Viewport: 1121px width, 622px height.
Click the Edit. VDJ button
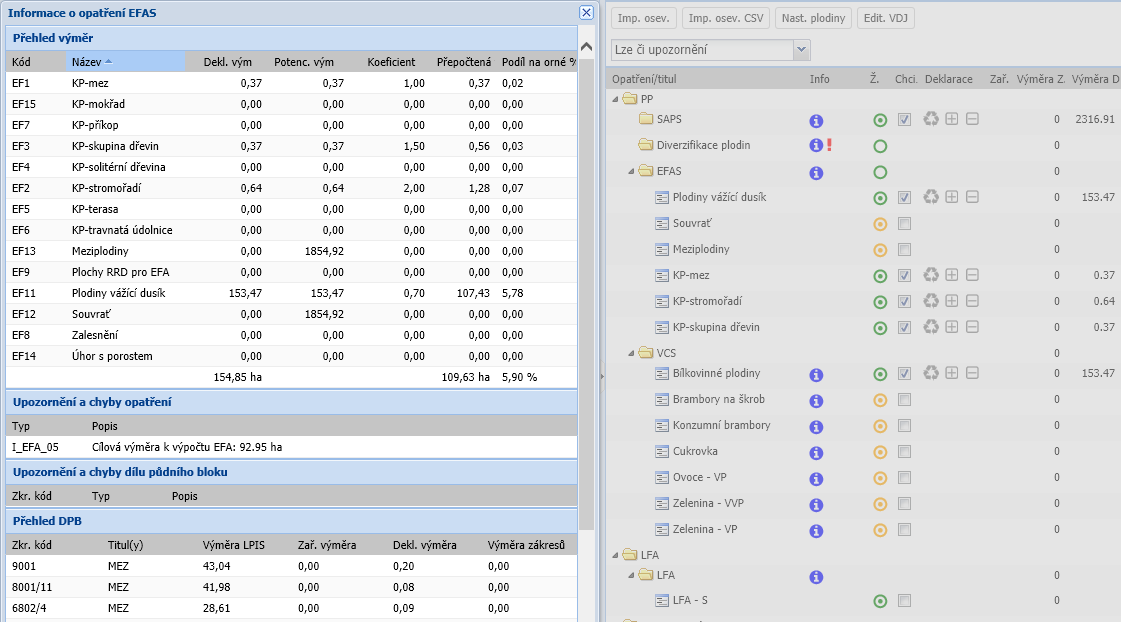(885, 18)
